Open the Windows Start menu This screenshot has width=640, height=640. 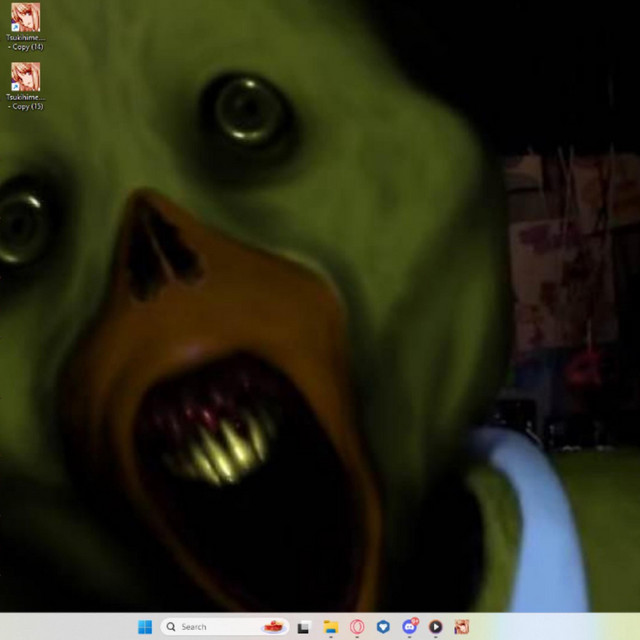pyautogui.click(x=145, y=627)
